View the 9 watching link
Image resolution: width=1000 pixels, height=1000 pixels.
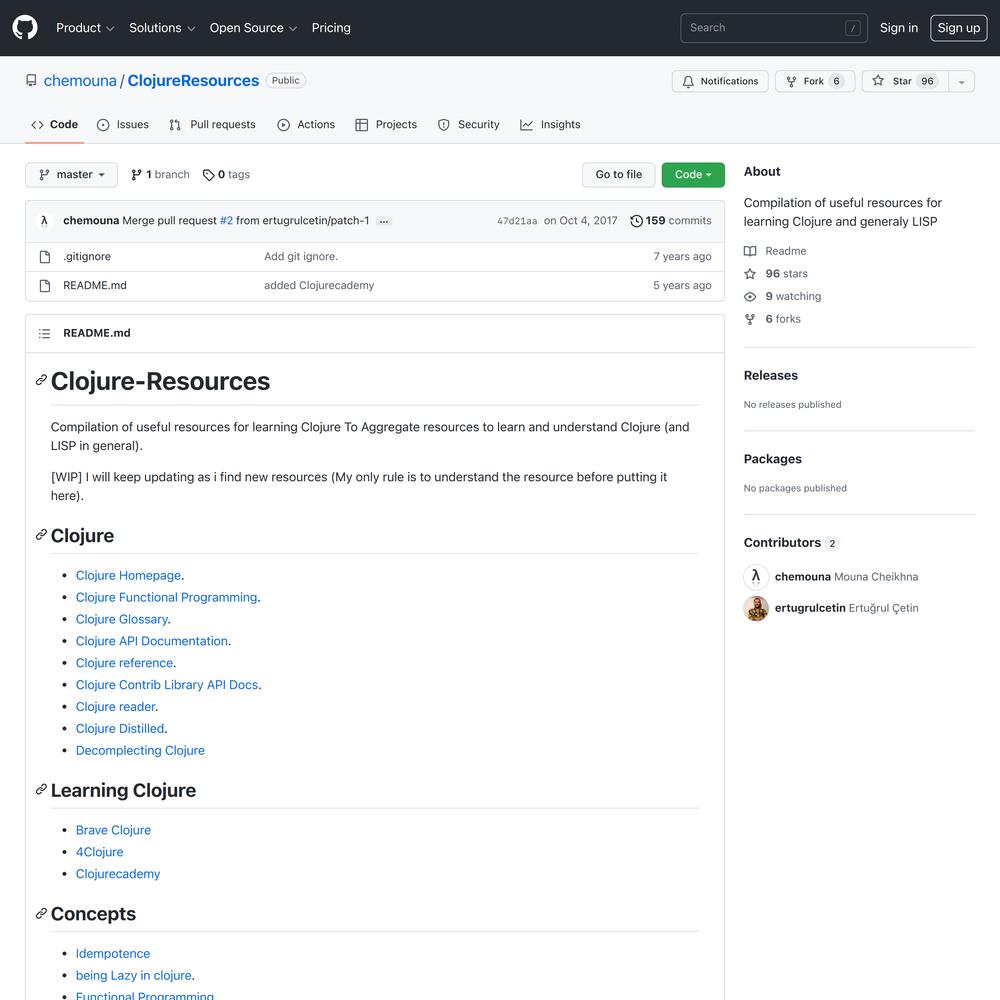(783, 297)
